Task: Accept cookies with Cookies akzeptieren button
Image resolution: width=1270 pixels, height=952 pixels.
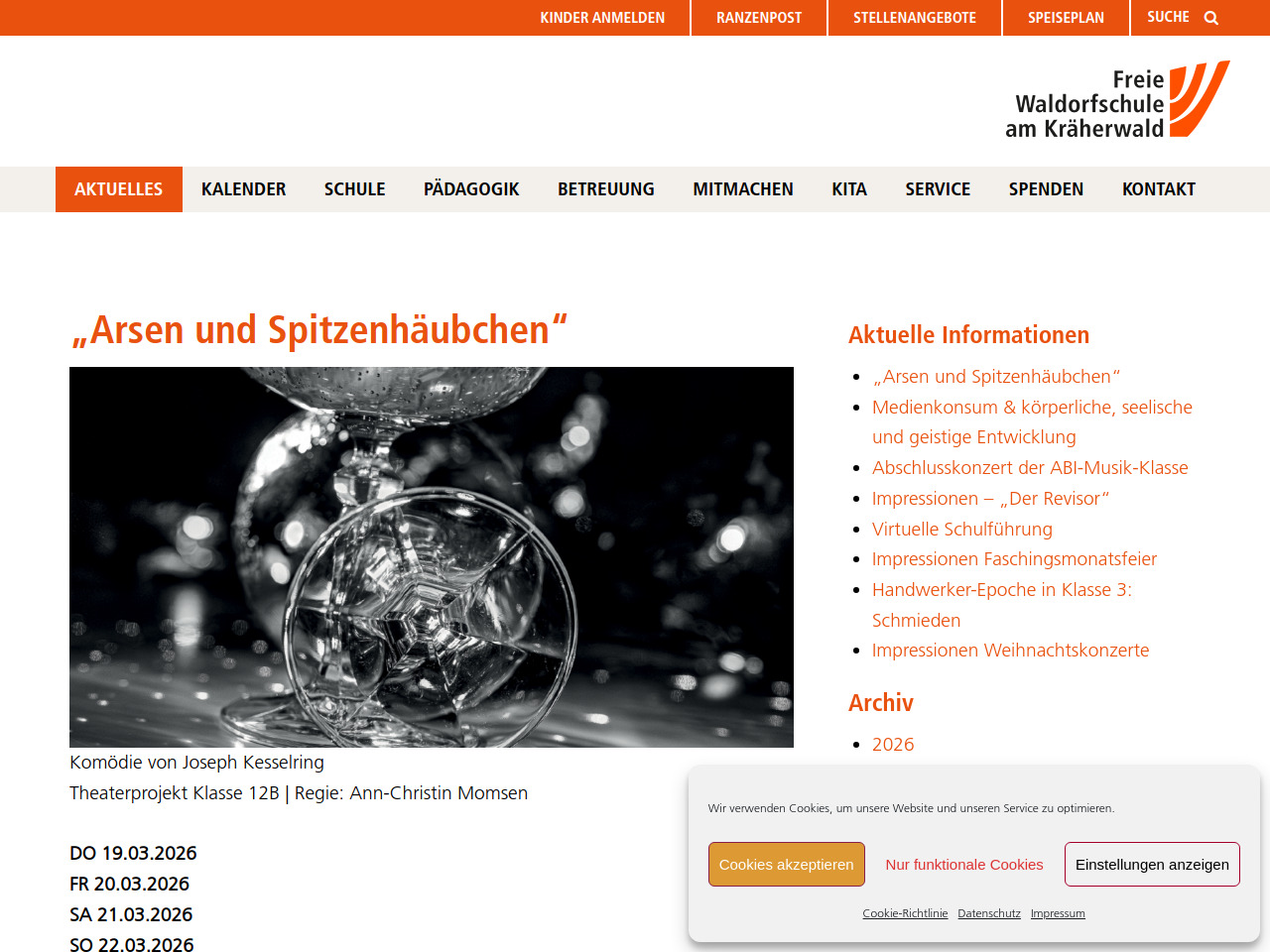Action: [x=786, y=864]
